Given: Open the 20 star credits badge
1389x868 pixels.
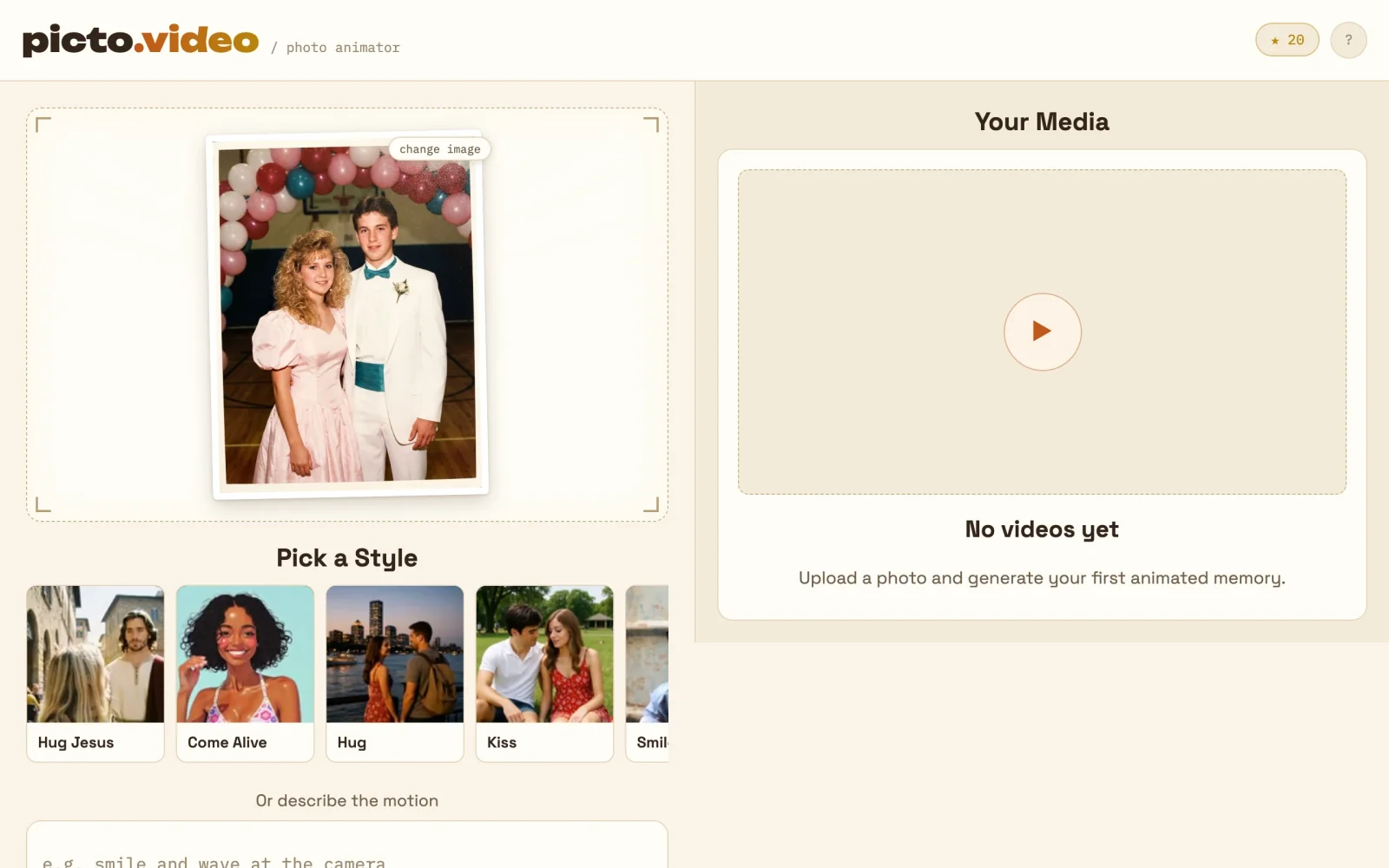Looking at the screenshot, I should click(1287, 40).
